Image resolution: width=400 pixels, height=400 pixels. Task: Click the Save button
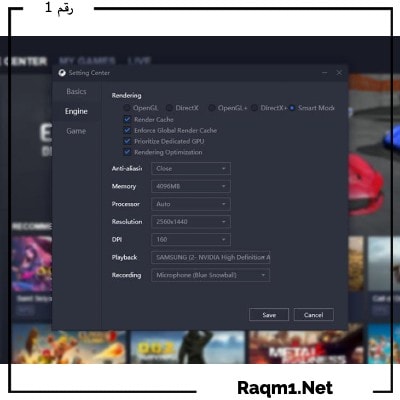click(269, 315)
